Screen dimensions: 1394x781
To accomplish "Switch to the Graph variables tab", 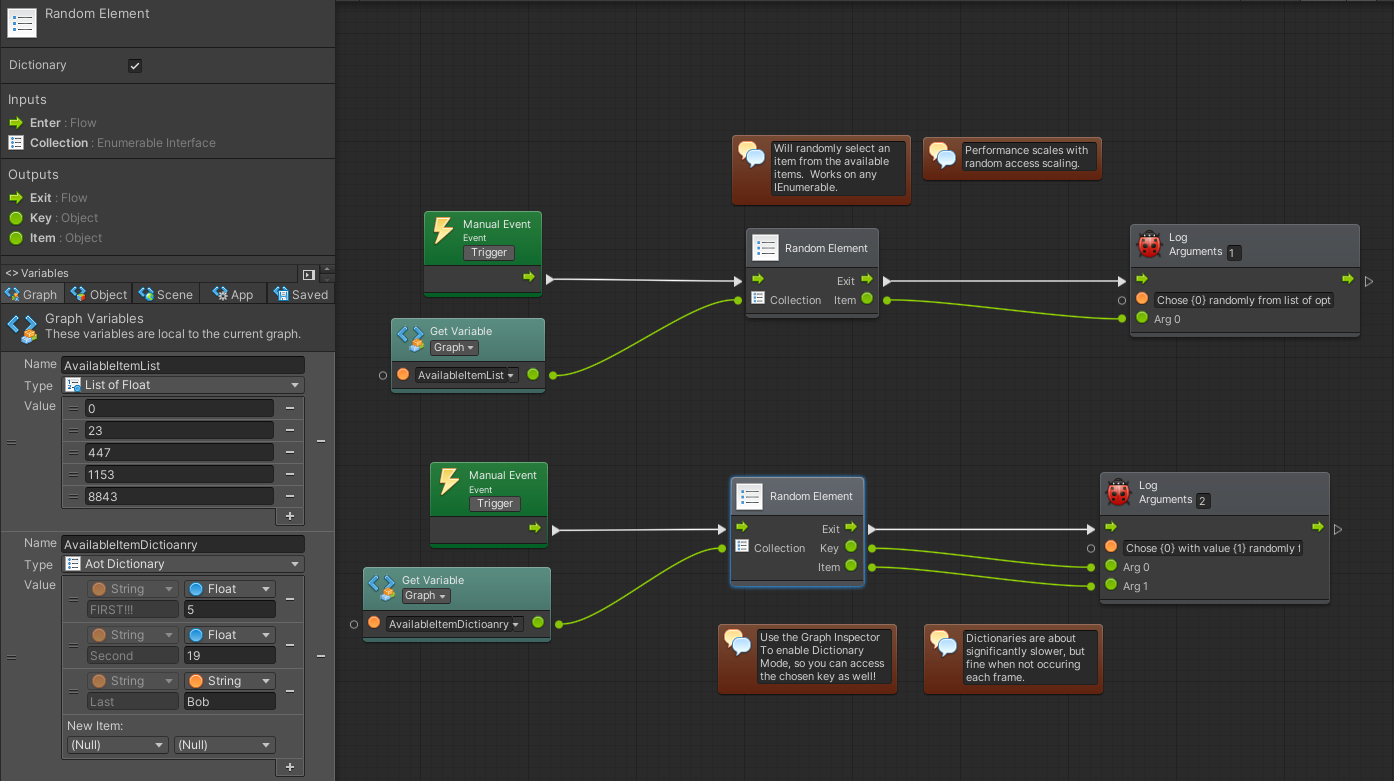I will click(x=32, y=294).
